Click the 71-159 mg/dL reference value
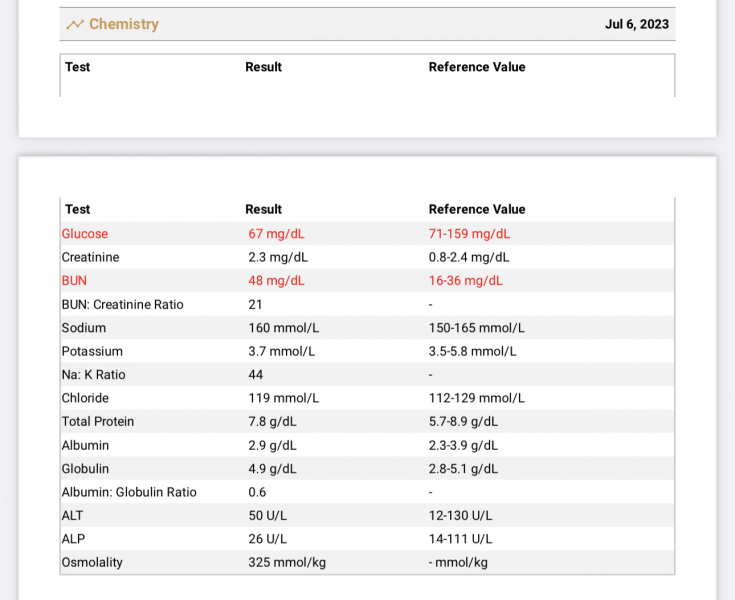The height and width of the screenshot is (600, 735). click(x=469, y=234)
